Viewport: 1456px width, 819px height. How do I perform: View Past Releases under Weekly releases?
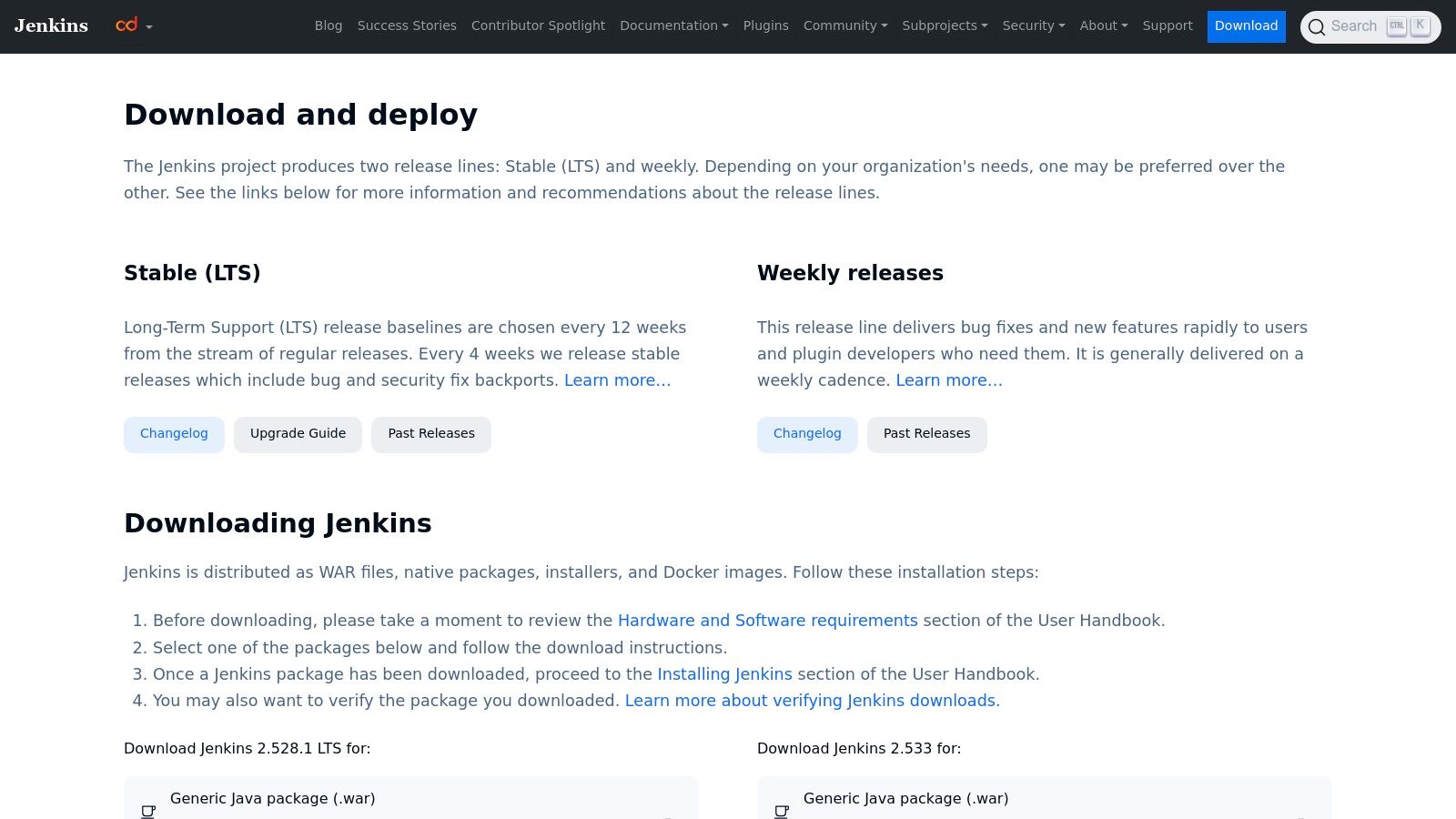pos(926,434)
